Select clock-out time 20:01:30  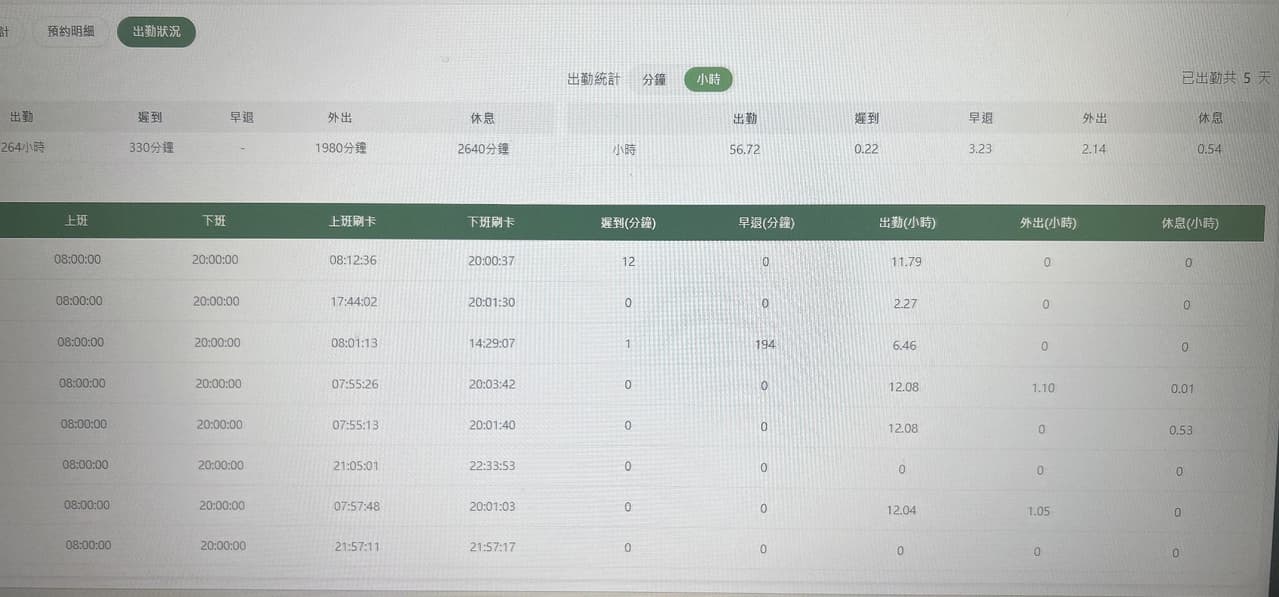491,302
